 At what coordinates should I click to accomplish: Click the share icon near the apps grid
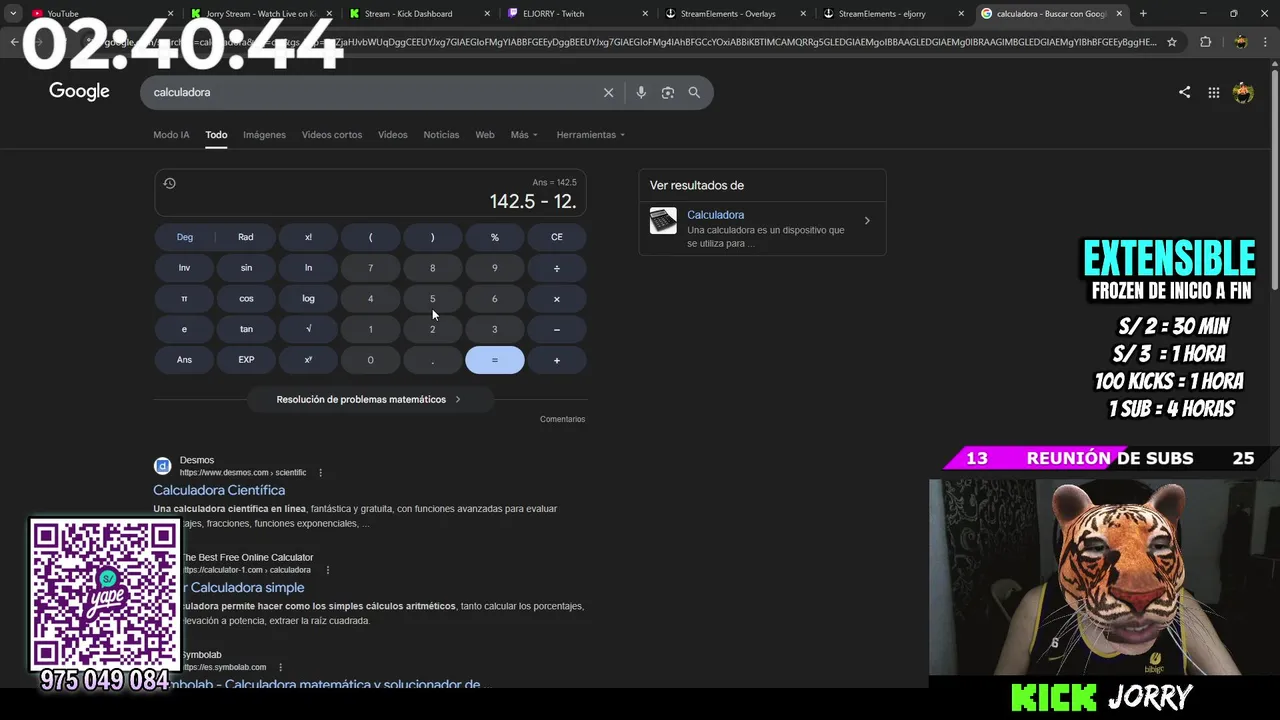[x=1184, y=92]
